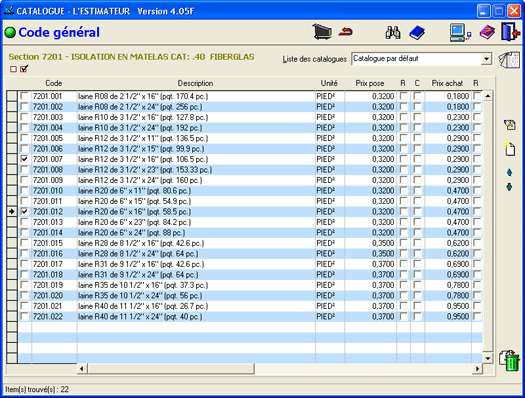This screenshot has height=398, width=525.
Task: Click the green status circle near Code général
Action: (x=10, y=32)
